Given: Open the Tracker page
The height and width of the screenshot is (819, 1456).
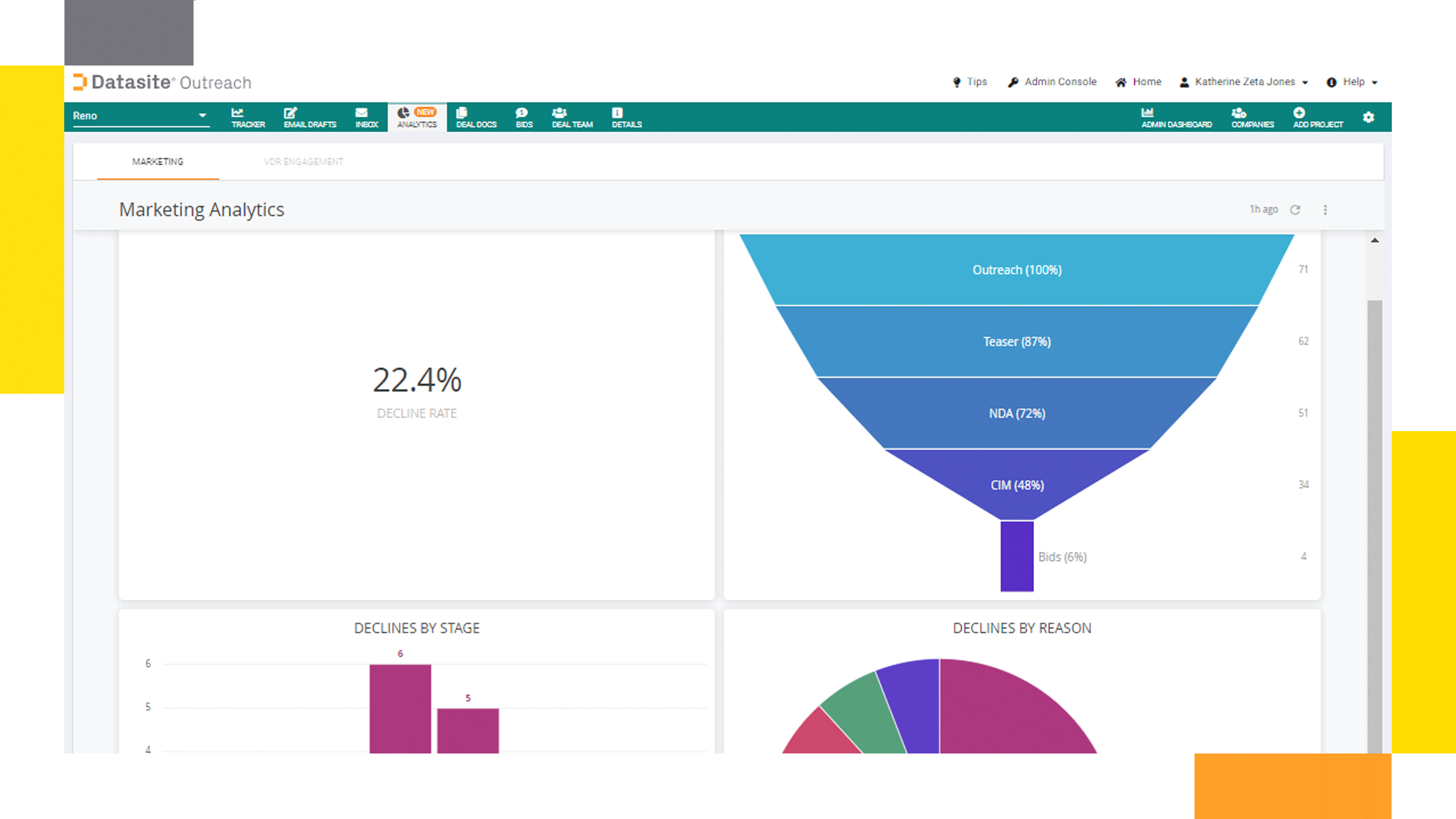Looking at the screenshot, I should click(248, 117).
